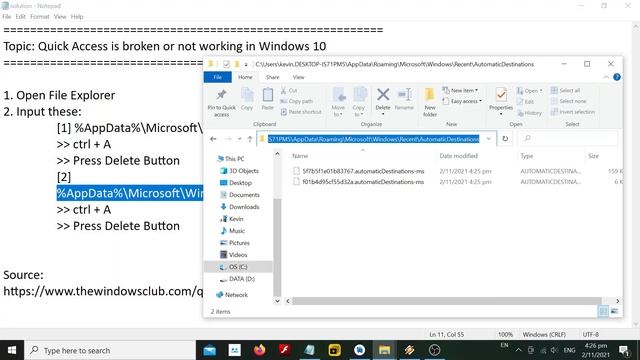The width and height of the screenshot is (640, 360).
Task: Open the Copy to menu
Action: click(x=359, y=102)
